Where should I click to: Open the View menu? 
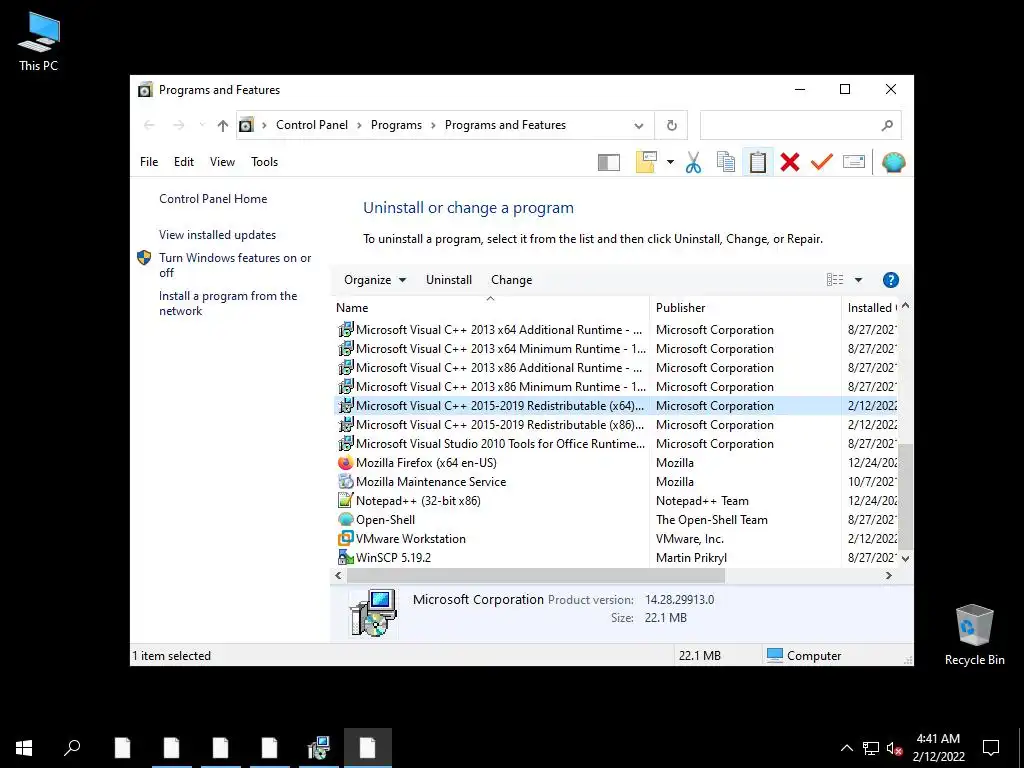(x=222, y=162)
